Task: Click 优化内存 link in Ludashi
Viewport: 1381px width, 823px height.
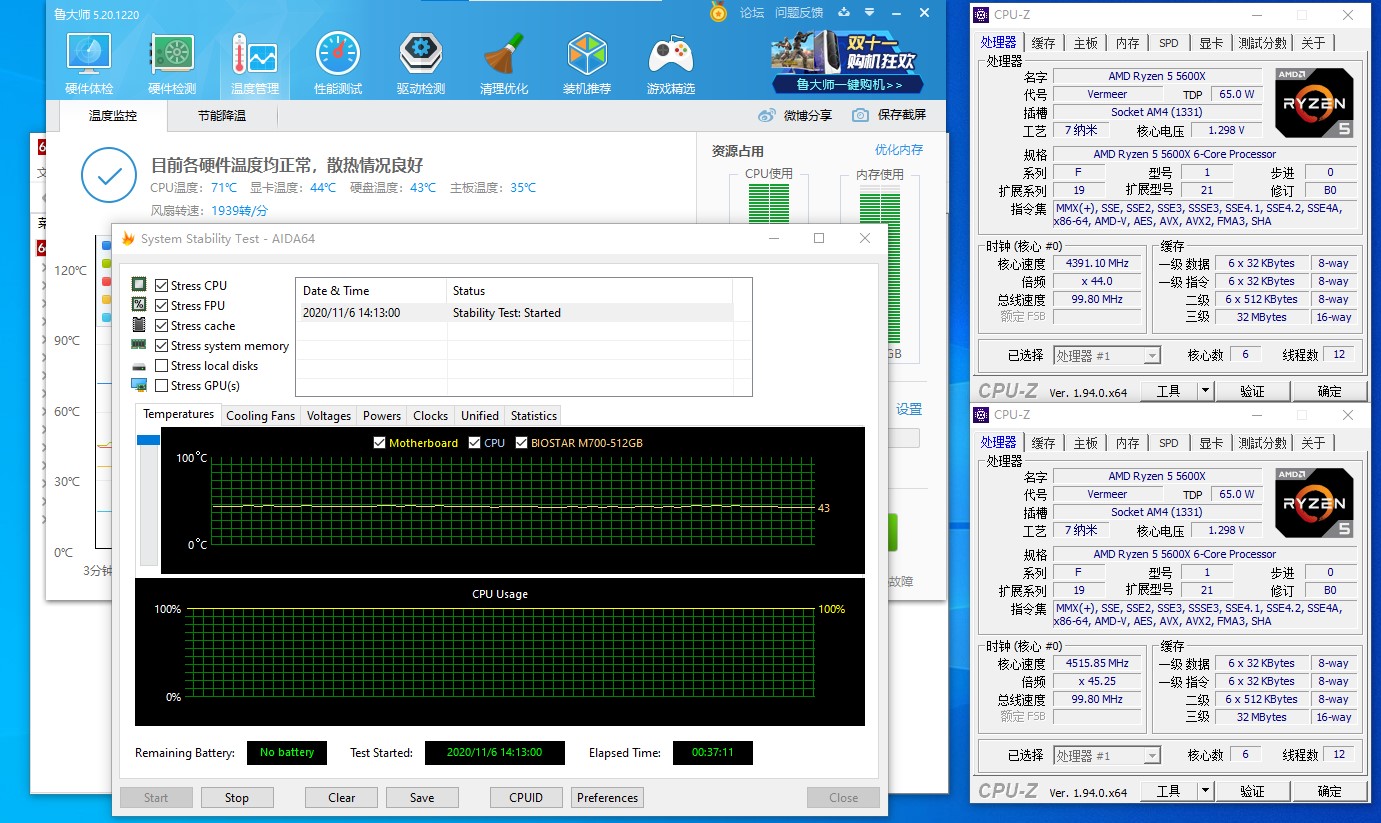Action: pyautogui.click(x=899, y=150)
